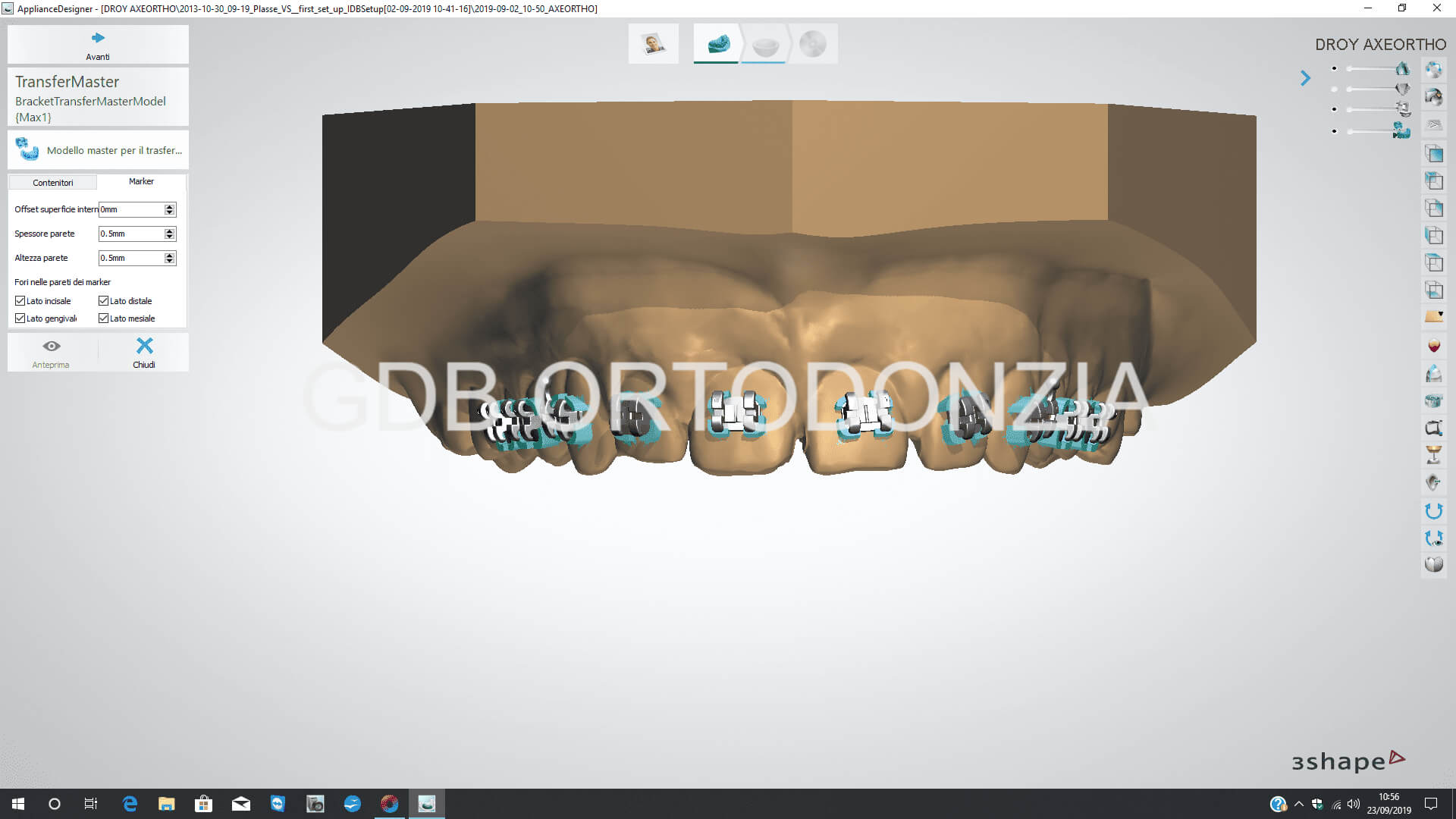Uncheck the Lato incisale checkbox
1456x819 pixels.
pyautogui.click(x=20, y=301)
